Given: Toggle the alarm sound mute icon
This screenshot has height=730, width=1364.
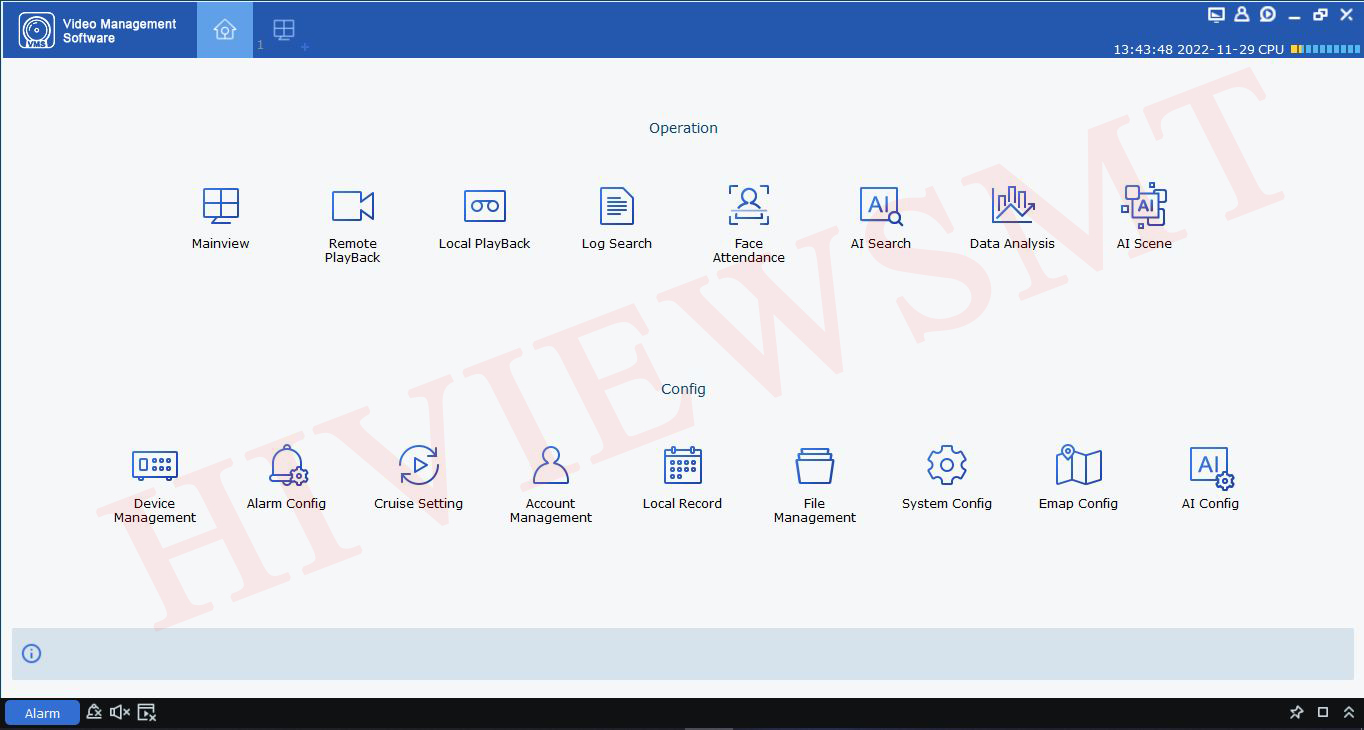Looking at the screenshot, I should click(120, 712).
